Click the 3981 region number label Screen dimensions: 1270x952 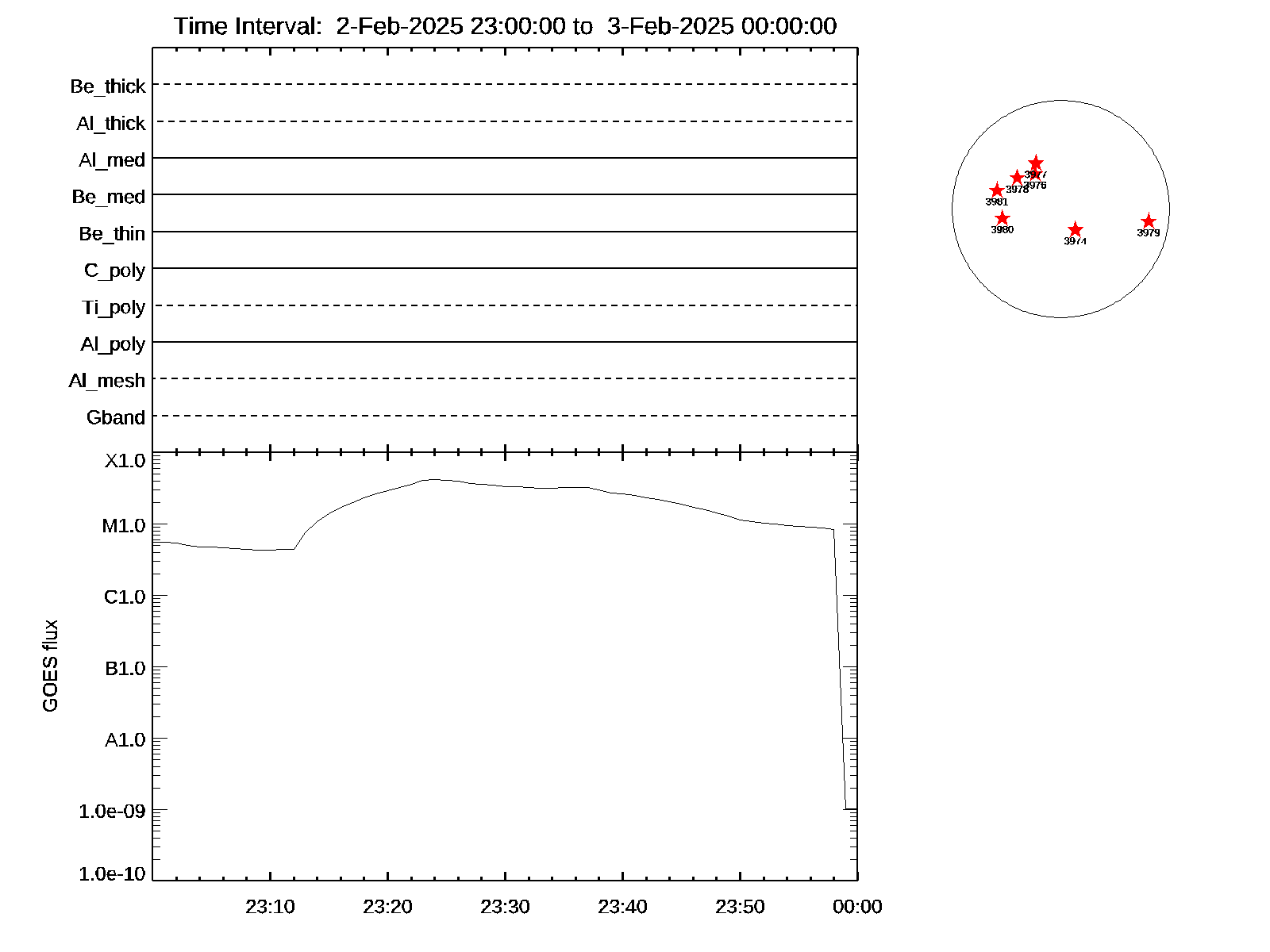pyautogui.click(x=997, y=202)
